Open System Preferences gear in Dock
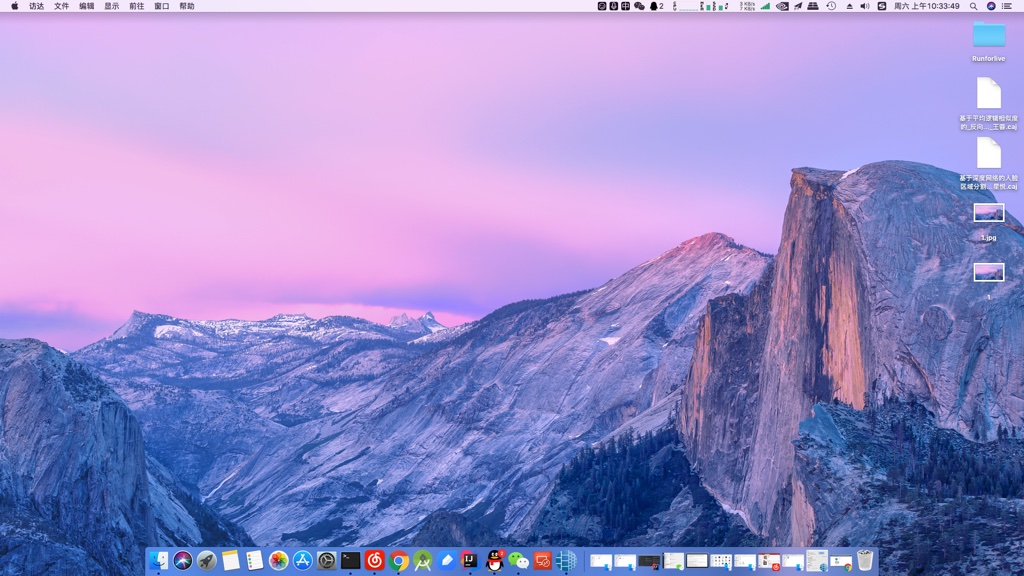 (x=327, y=560)
